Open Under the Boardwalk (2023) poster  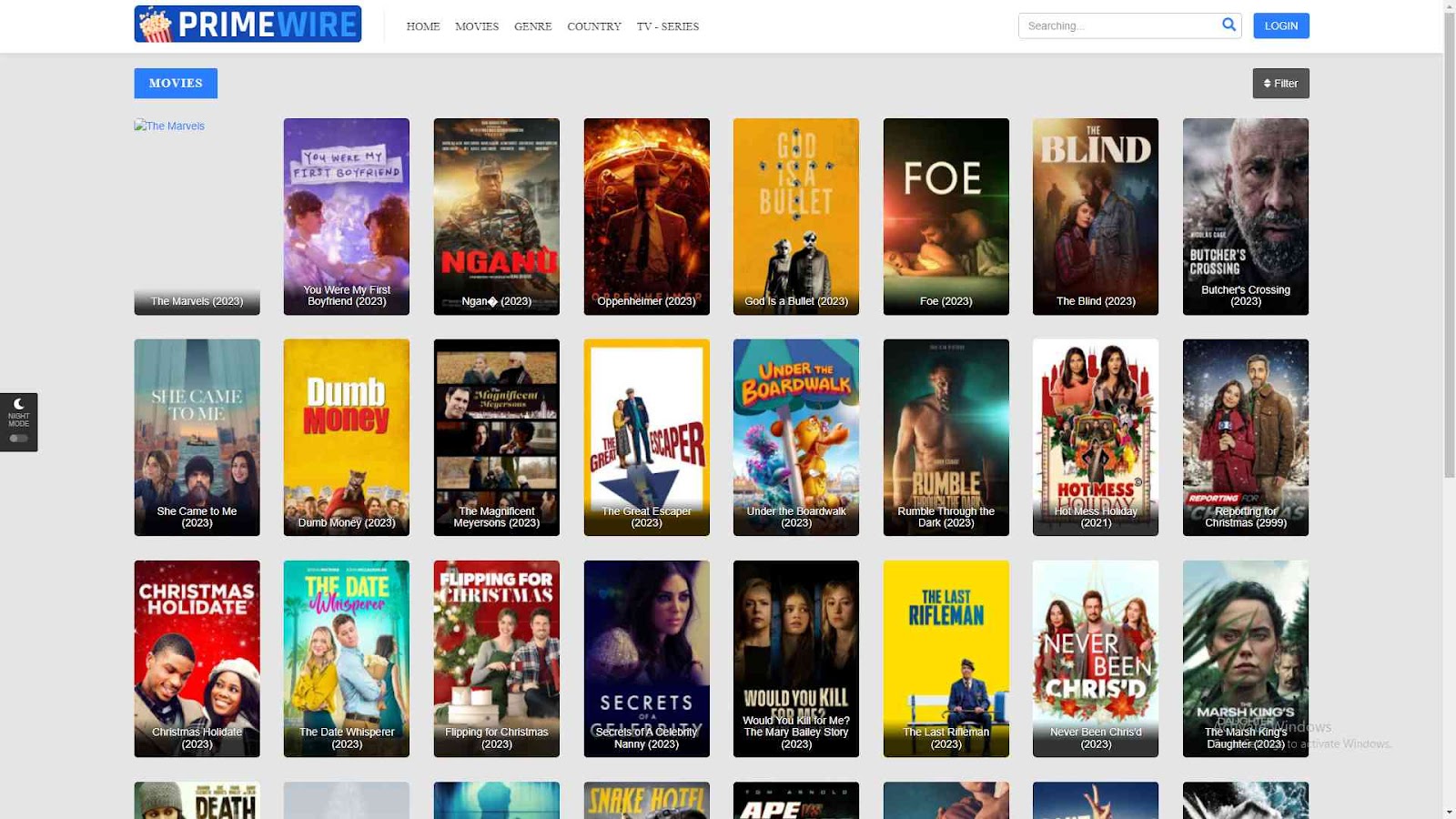click(795, 437)
